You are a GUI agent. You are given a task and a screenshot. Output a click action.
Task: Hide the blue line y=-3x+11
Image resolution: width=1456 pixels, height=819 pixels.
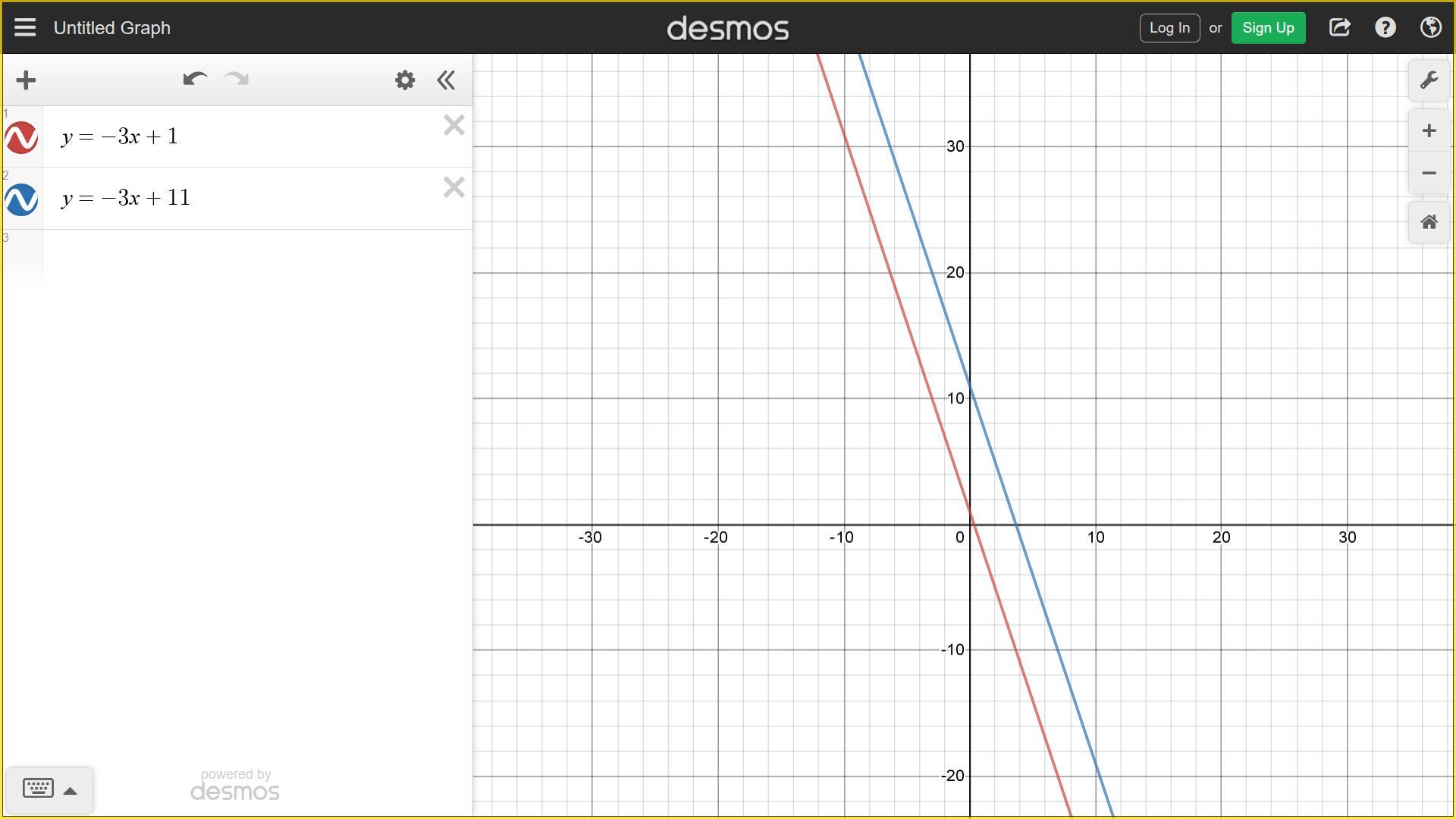coord(21,200)
